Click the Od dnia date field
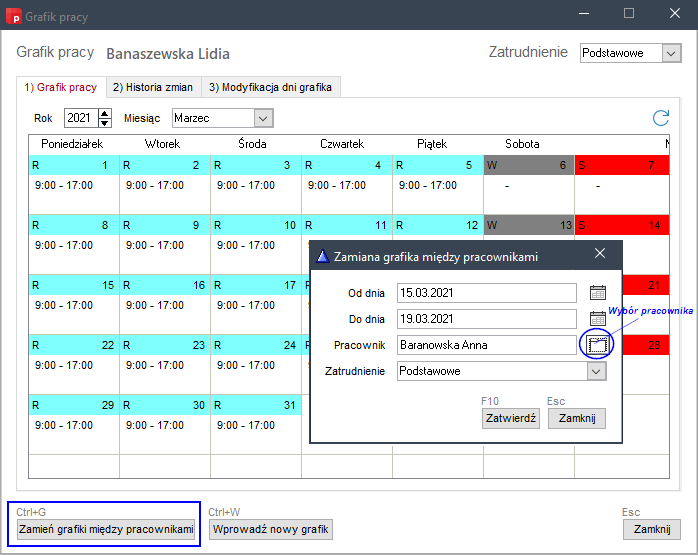 (485, 293)
